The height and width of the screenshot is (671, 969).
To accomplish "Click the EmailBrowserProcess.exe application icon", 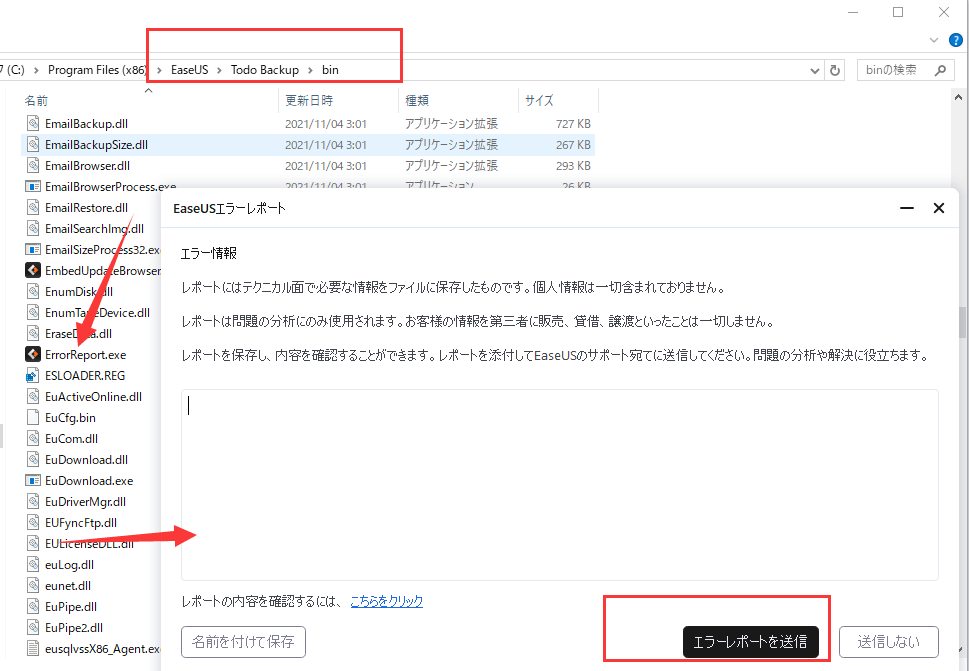I will pos(33,187).
